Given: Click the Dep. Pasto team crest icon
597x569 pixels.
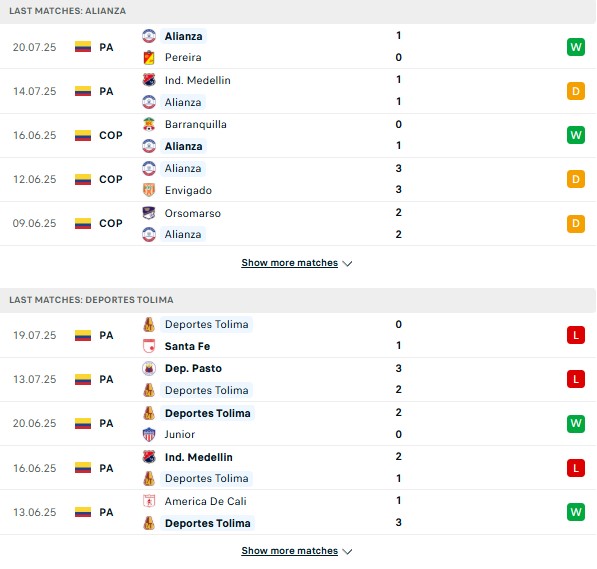Looking at the screenshot, I should [x=149, y=368].
